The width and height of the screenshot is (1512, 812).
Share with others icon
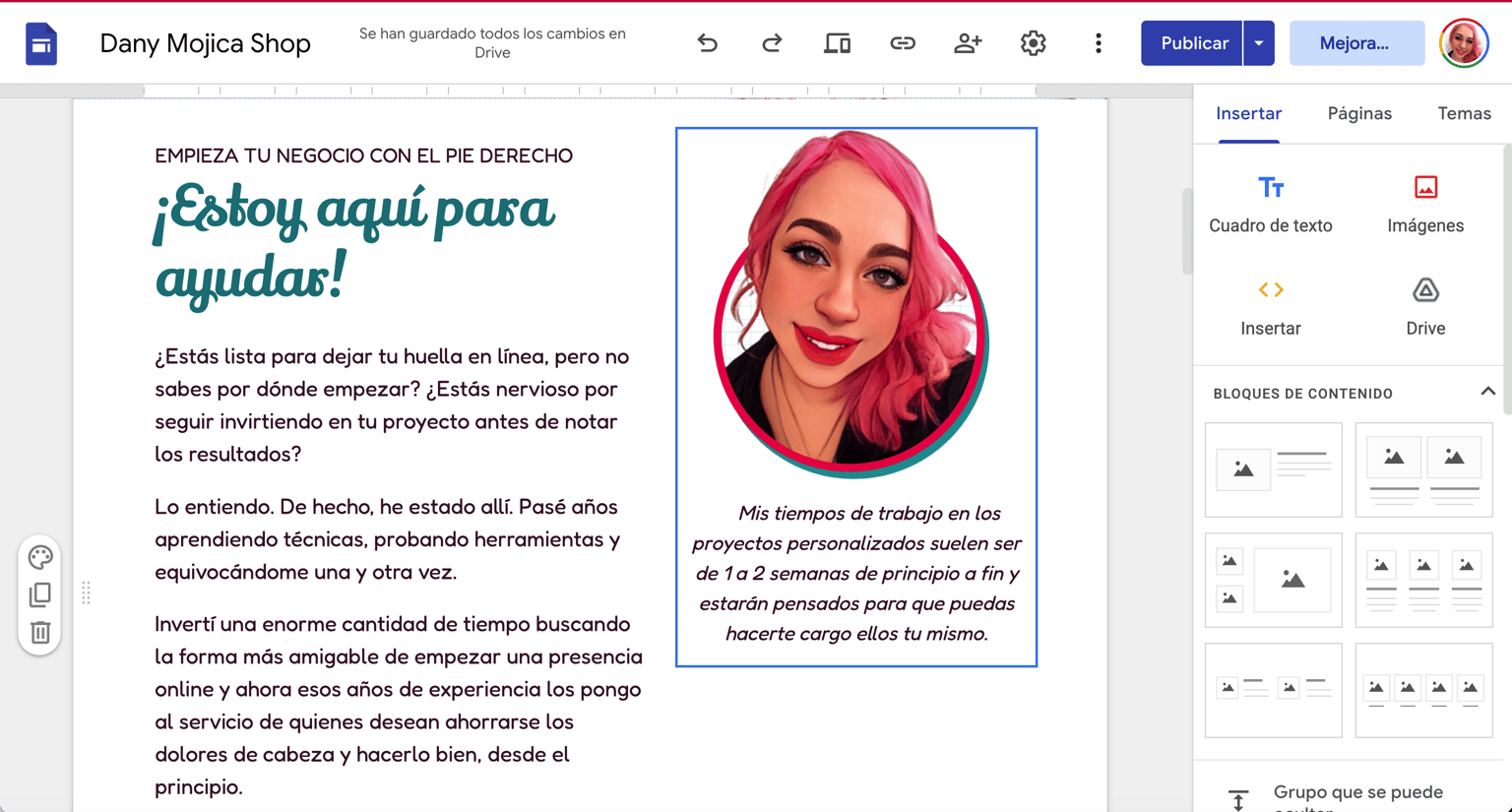pyautogui.click(x=968, y=43)
